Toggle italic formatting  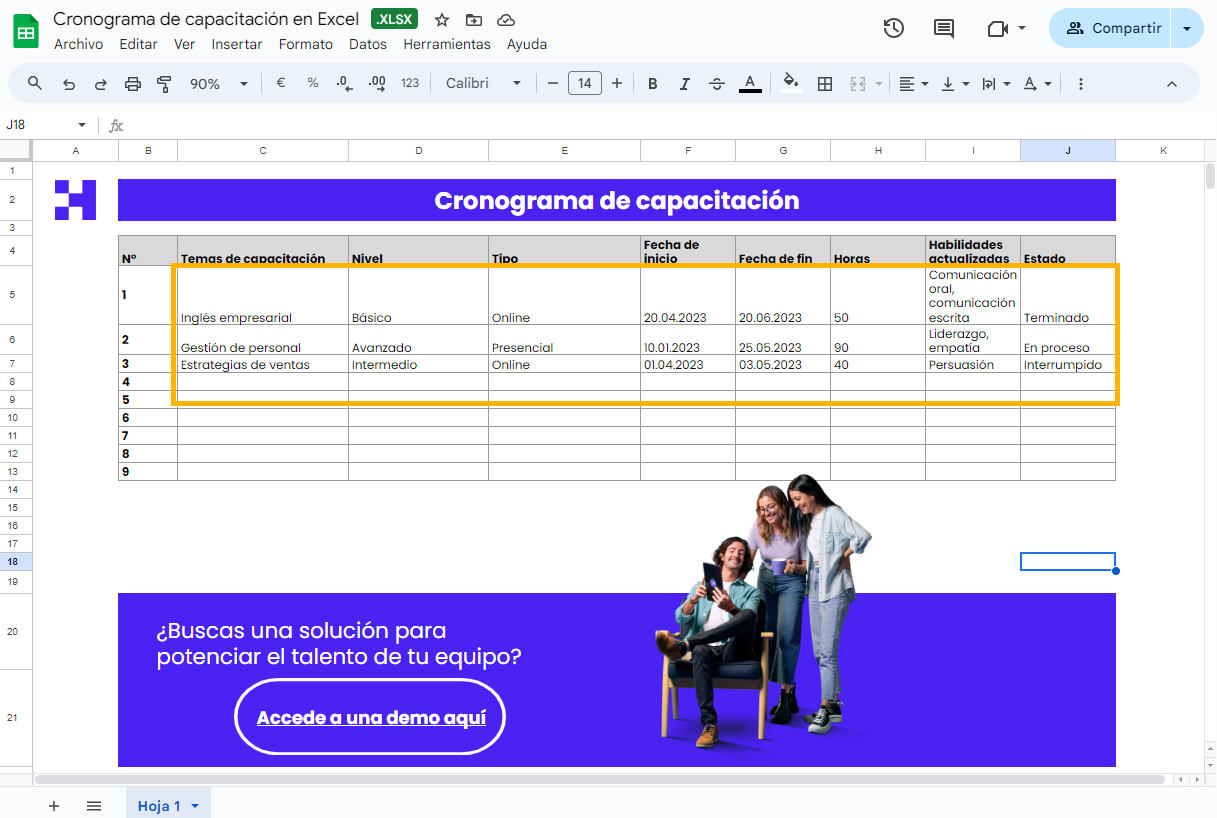(x=685, y=84)
